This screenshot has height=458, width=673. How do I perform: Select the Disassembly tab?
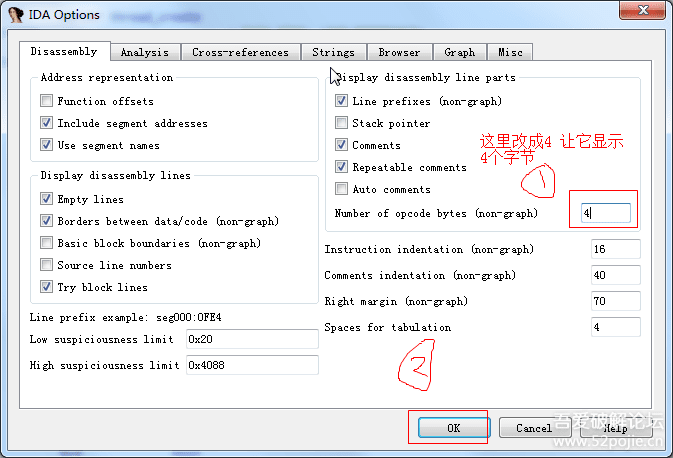(64, 52)
